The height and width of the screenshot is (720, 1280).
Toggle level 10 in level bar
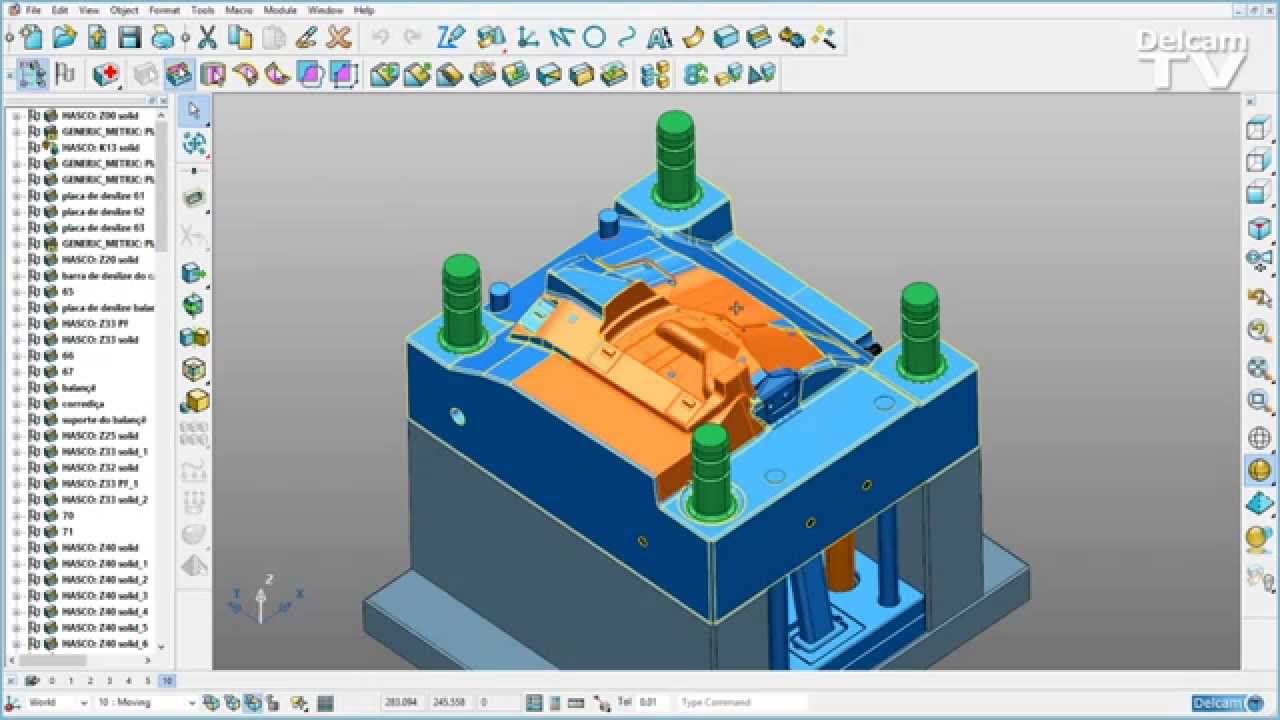pyautogui.click(x=167, y=681)
